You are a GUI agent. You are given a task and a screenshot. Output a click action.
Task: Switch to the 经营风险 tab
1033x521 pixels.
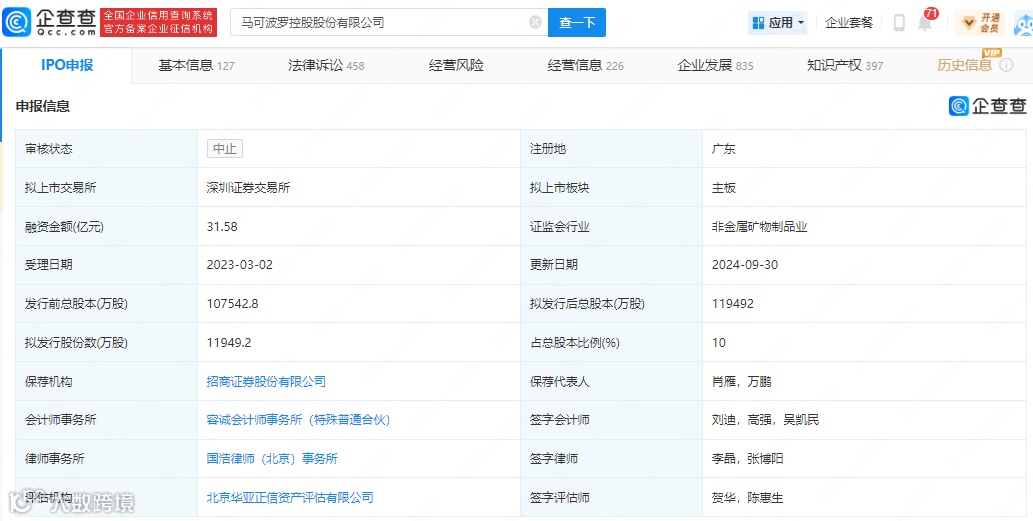click(456, 65)
